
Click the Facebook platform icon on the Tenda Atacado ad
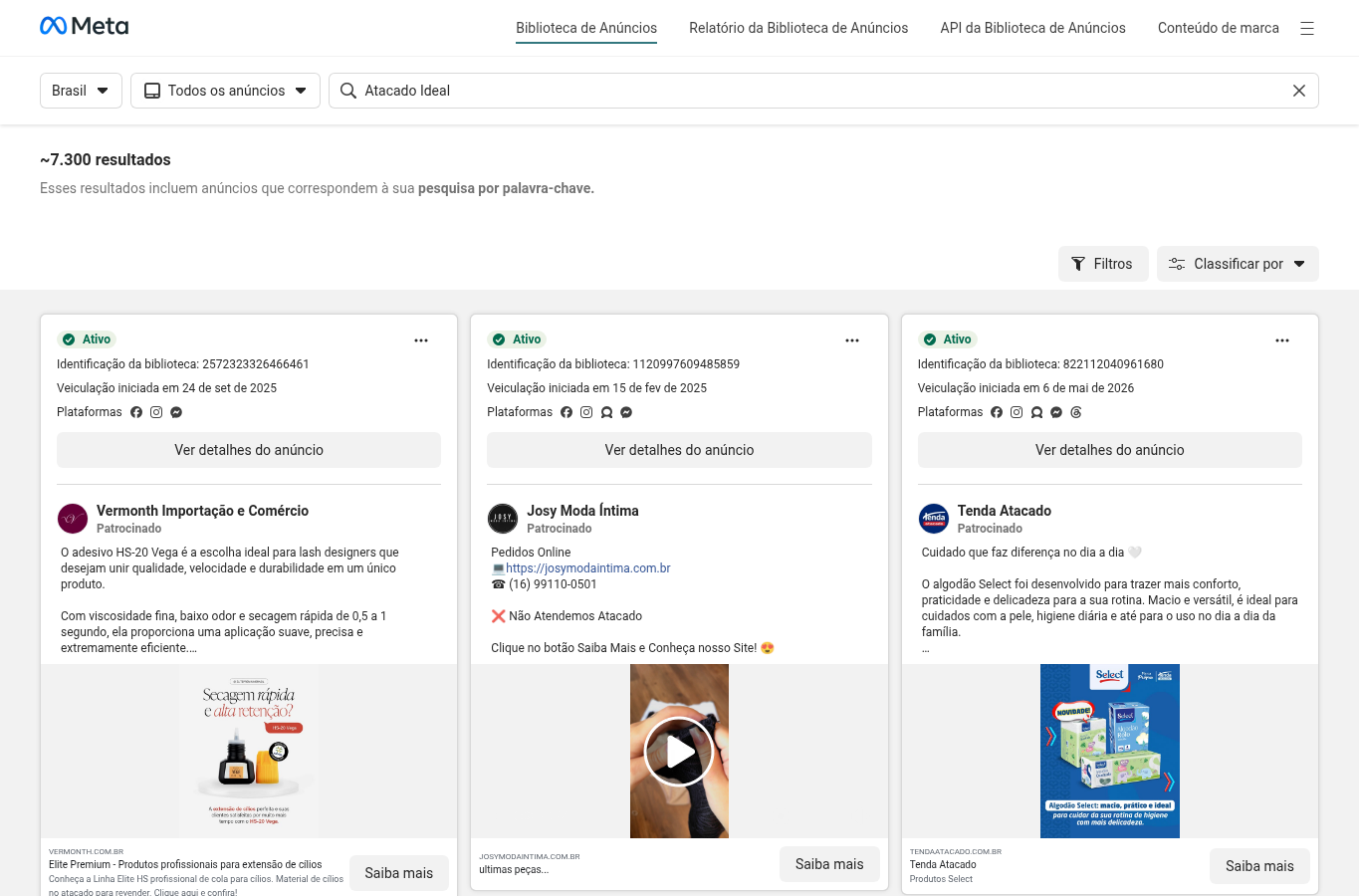point(997,412)
